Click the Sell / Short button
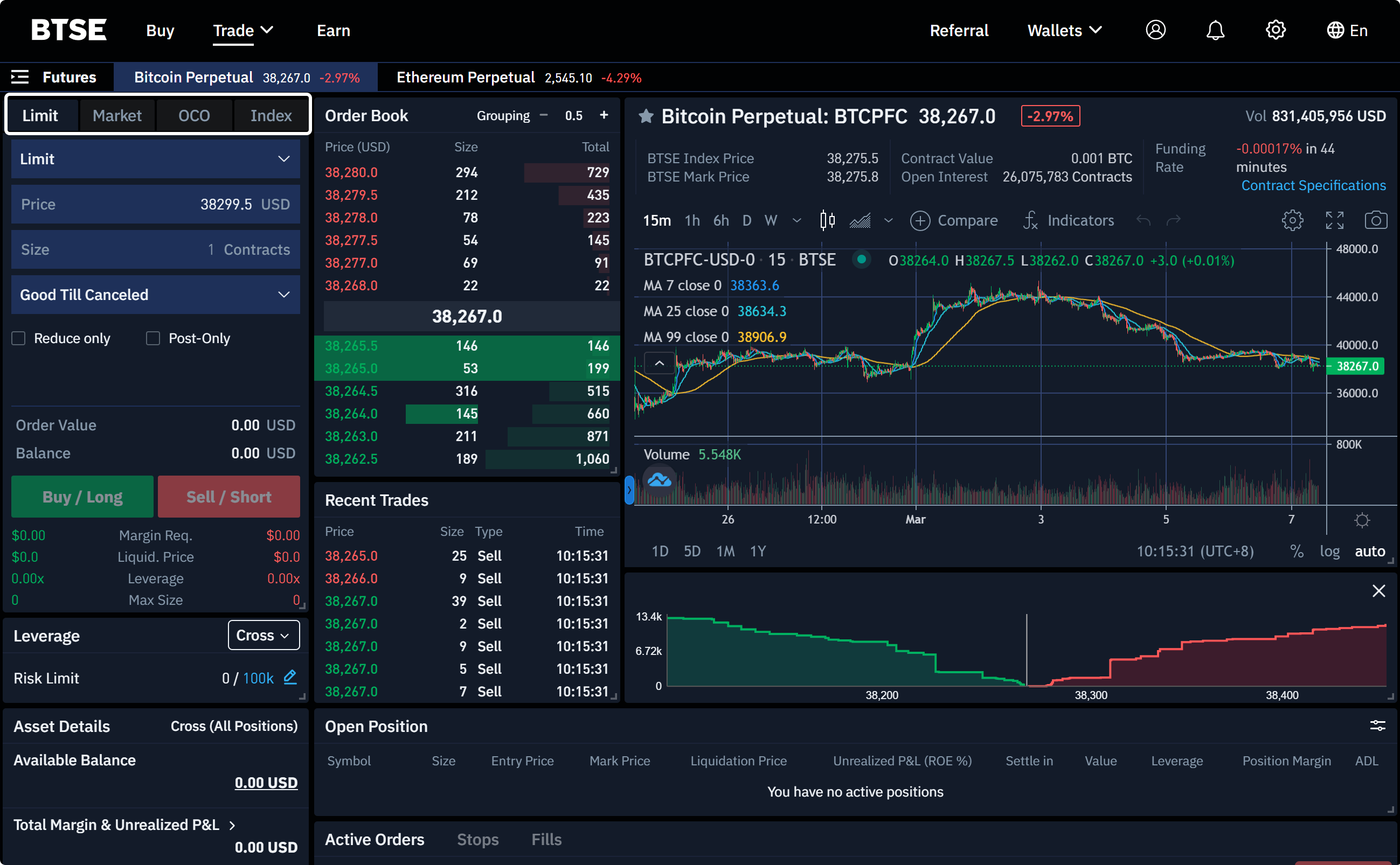Viewport: 1400px width, 865px height. pyautogui.click(x=229, y=497)
